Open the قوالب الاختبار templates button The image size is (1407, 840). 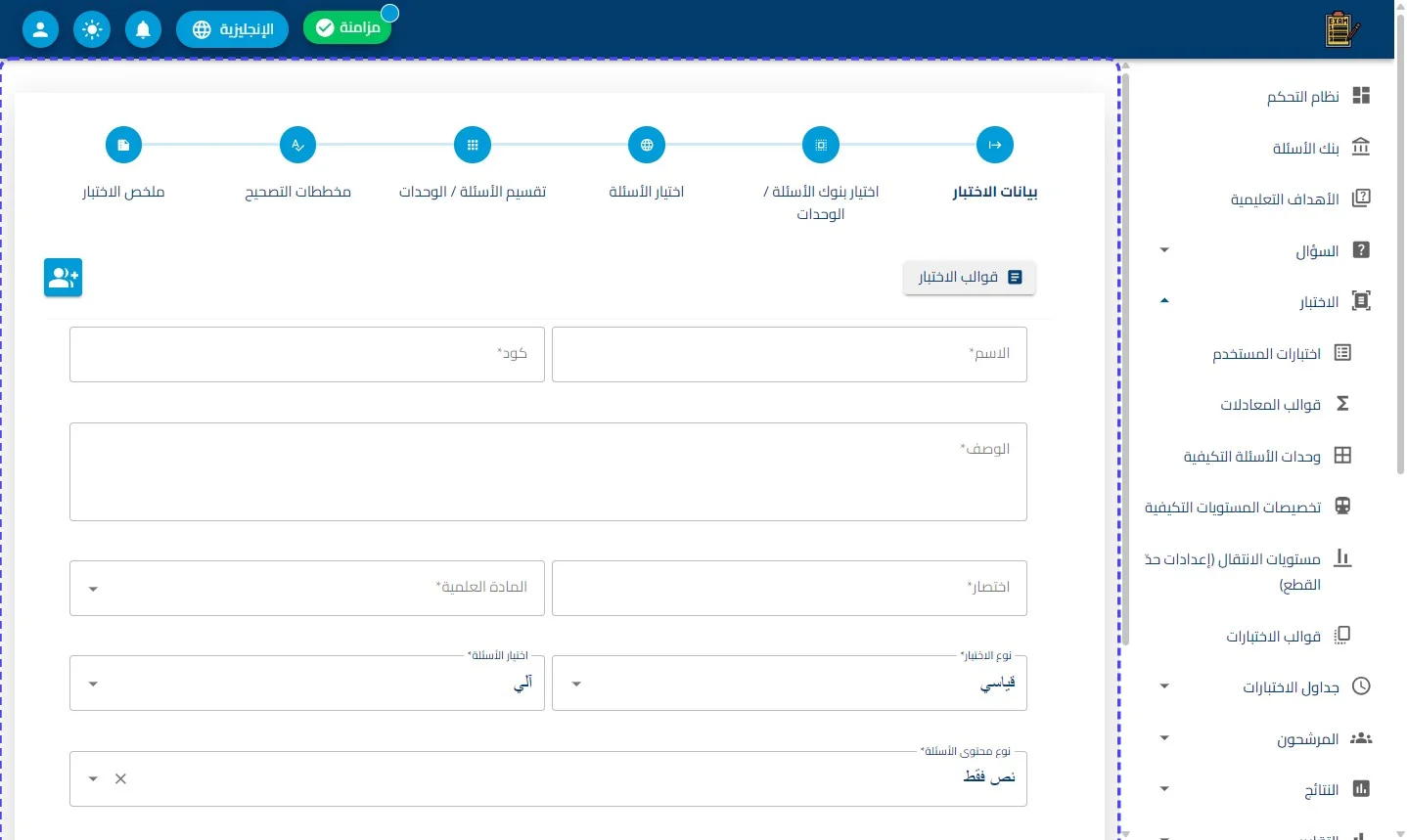(970, 278)
